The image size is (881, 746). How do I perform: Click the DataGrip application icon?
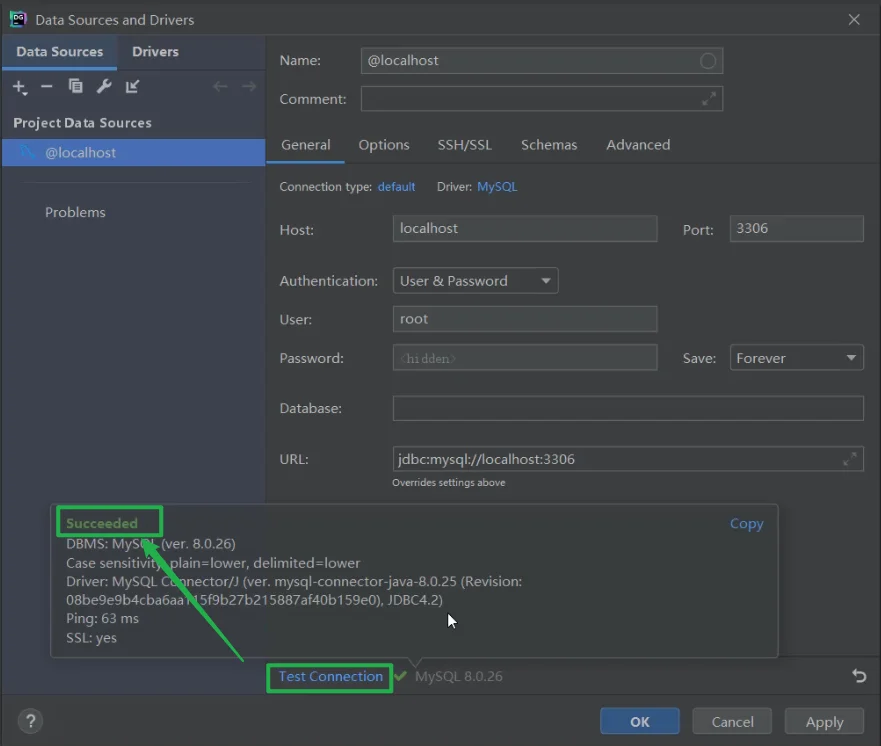(x=18, y=19)
